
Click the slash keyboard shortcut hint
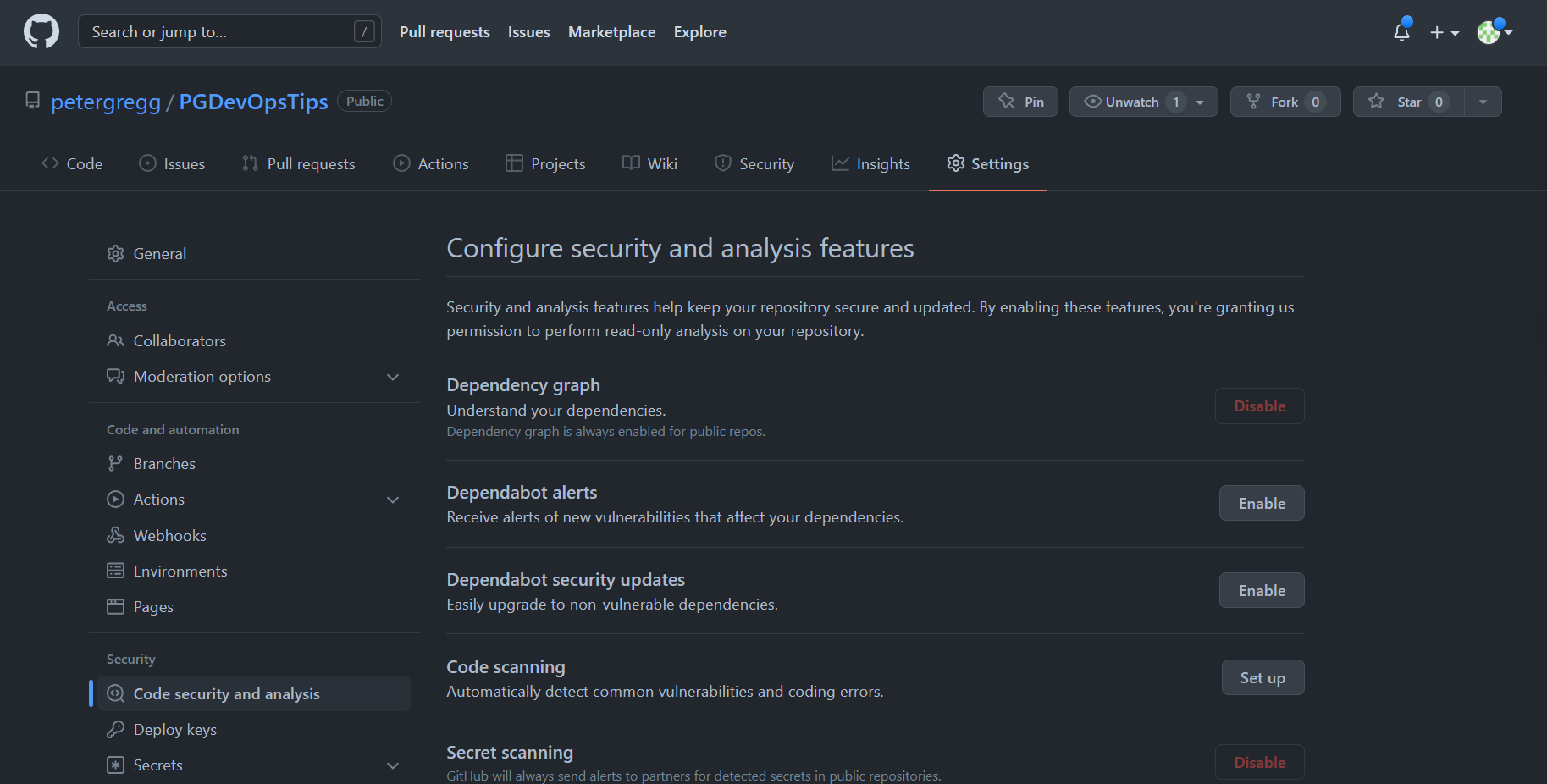(364, 31)
